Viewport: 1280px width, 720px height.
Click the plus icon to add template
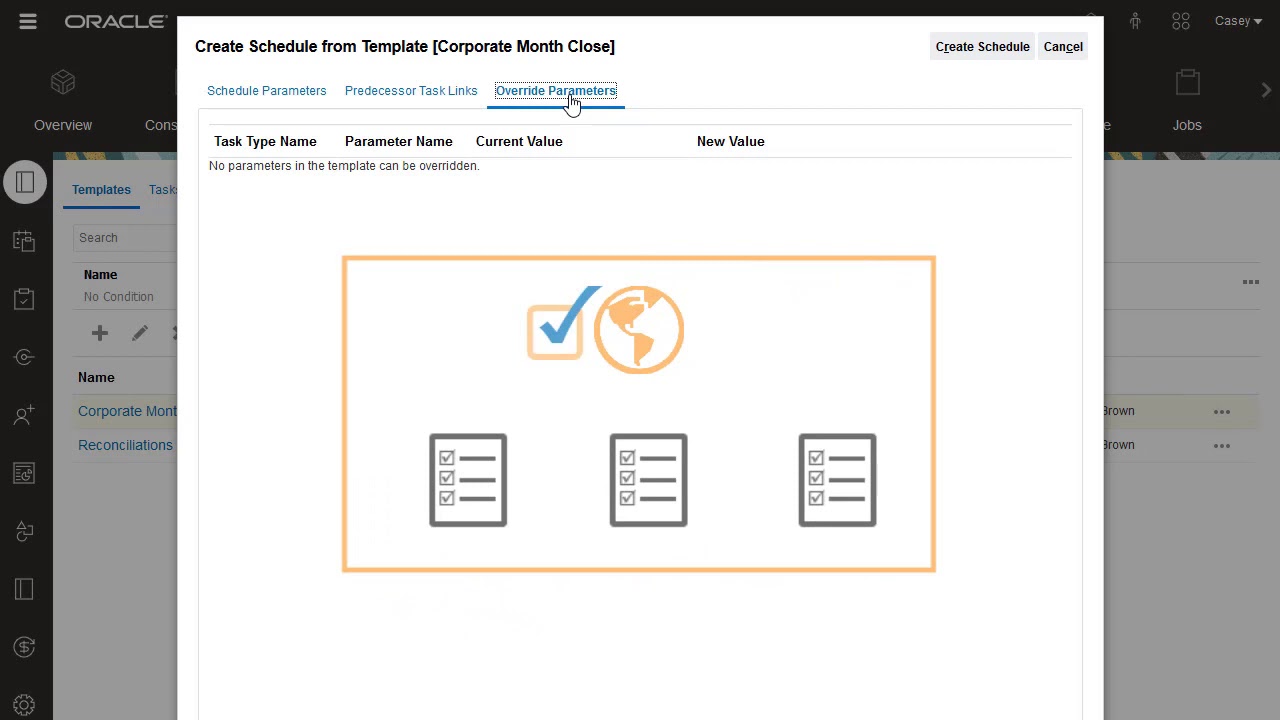tap(99, 333)
